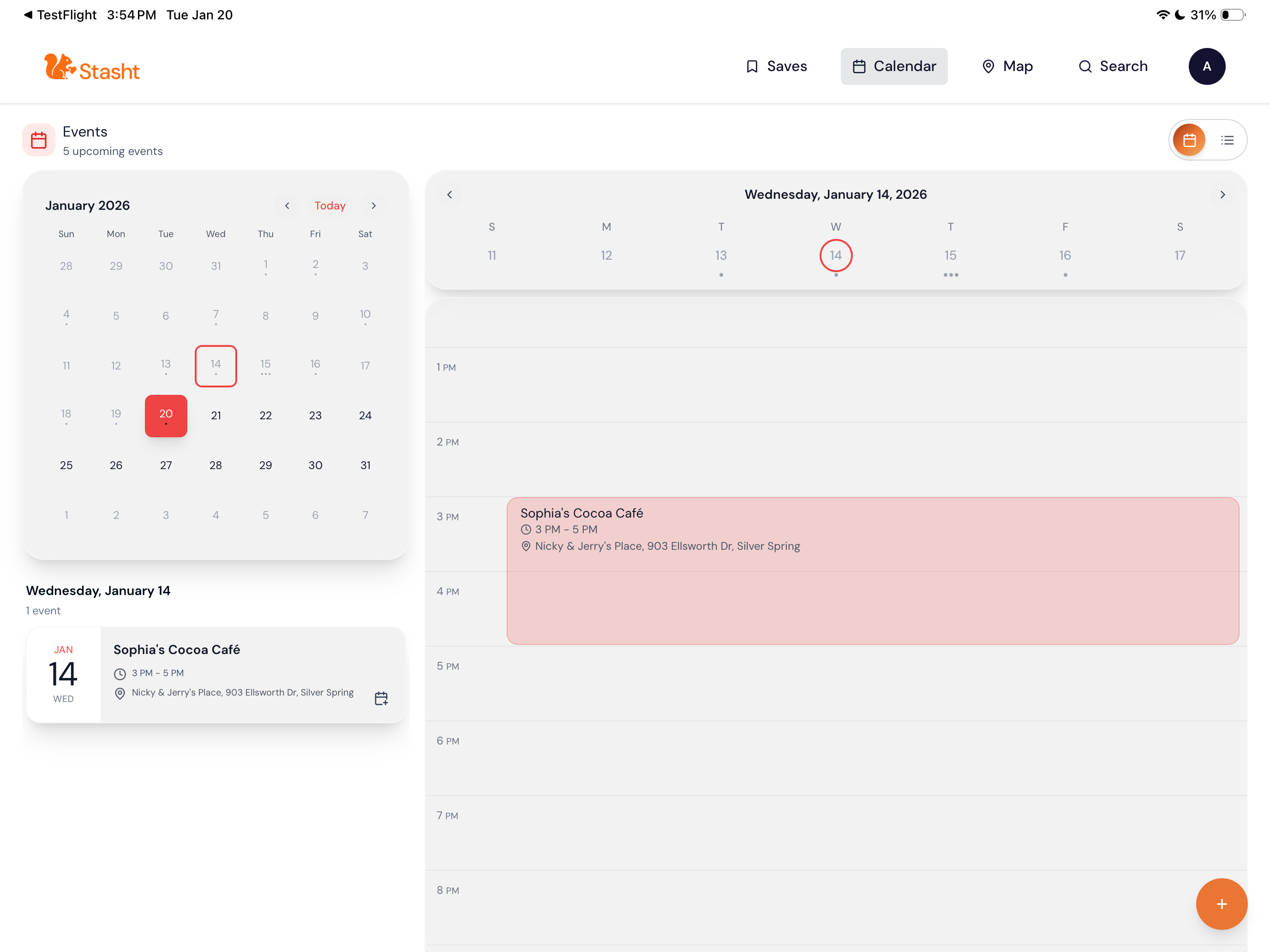
Task: Open the Search tab
Action: point(1113,66)
